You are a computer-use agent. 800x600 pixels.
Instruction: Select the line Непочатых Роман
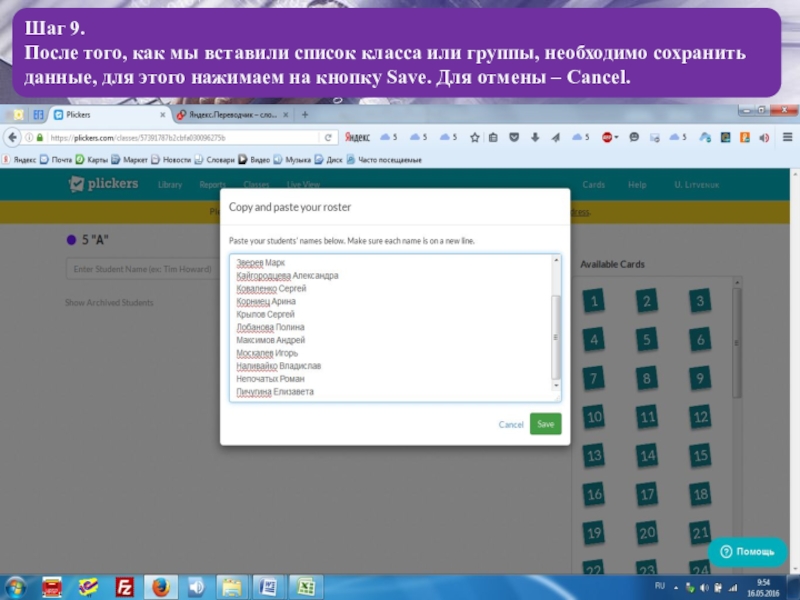(x=270, y=379)
